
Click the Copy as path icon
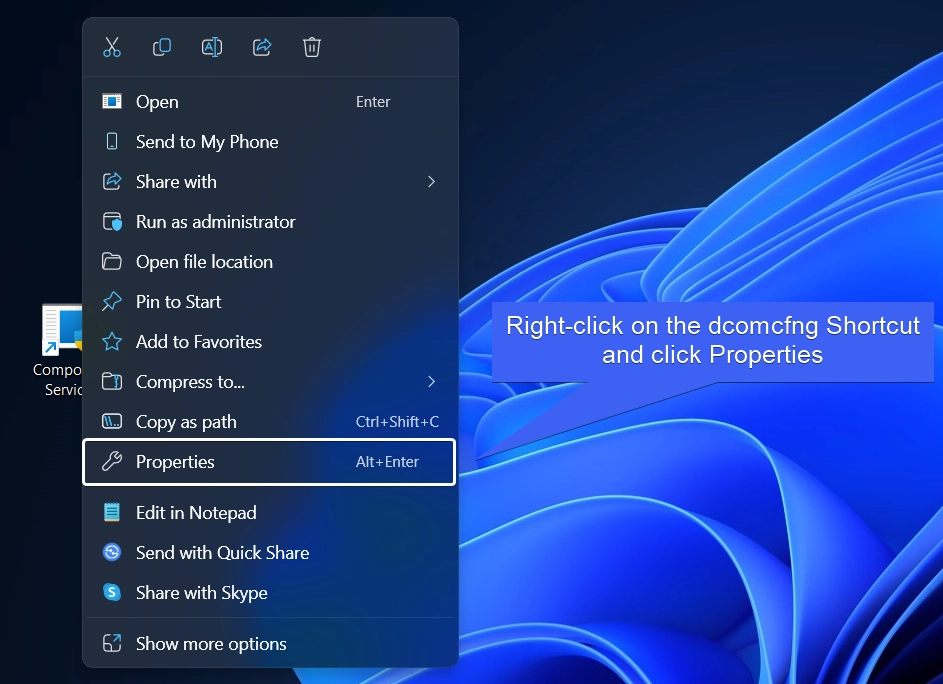click(112, 421)
